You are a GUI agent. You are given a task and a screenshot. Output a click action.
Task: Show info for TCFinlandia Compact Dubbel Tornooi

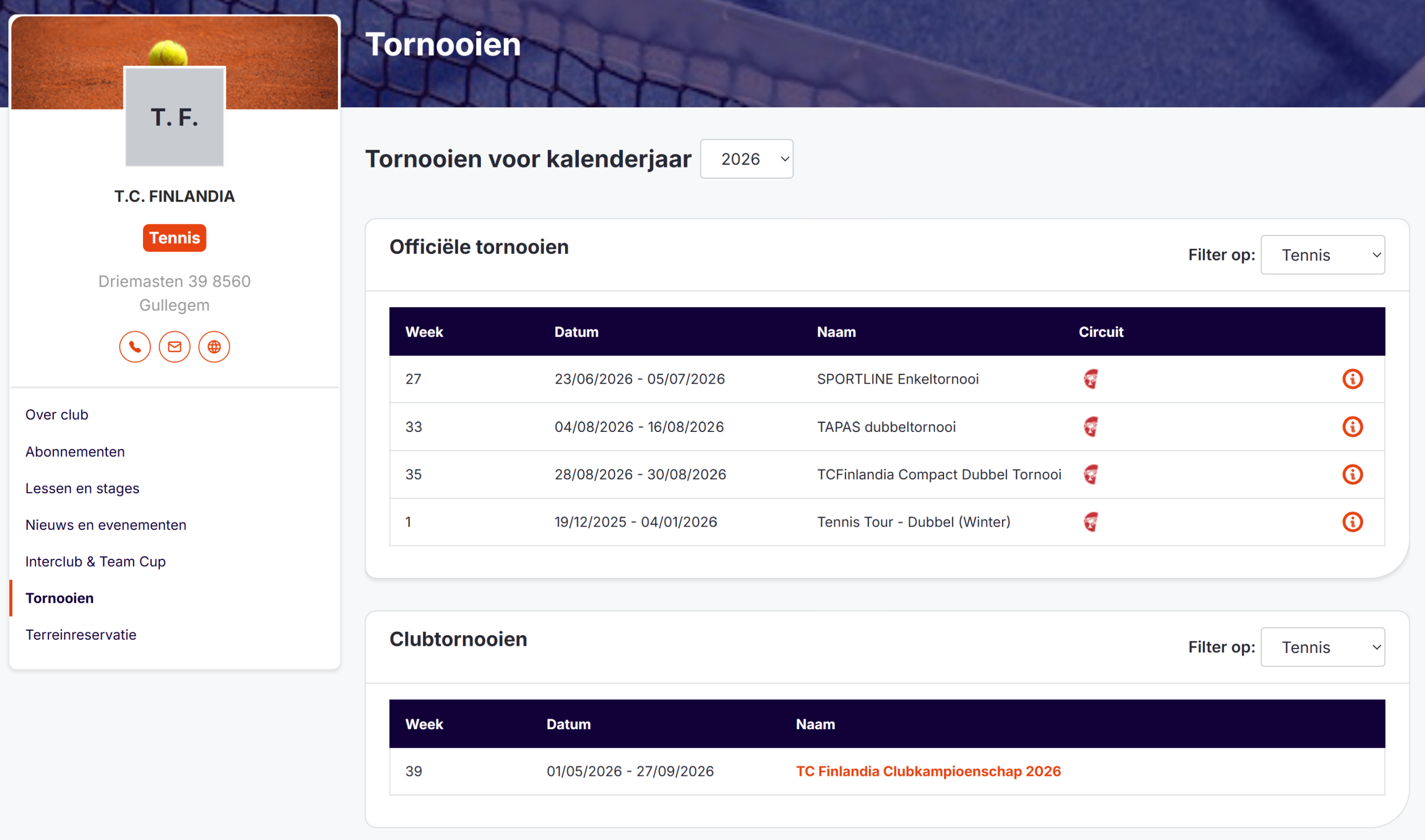tap(1352, 474)
